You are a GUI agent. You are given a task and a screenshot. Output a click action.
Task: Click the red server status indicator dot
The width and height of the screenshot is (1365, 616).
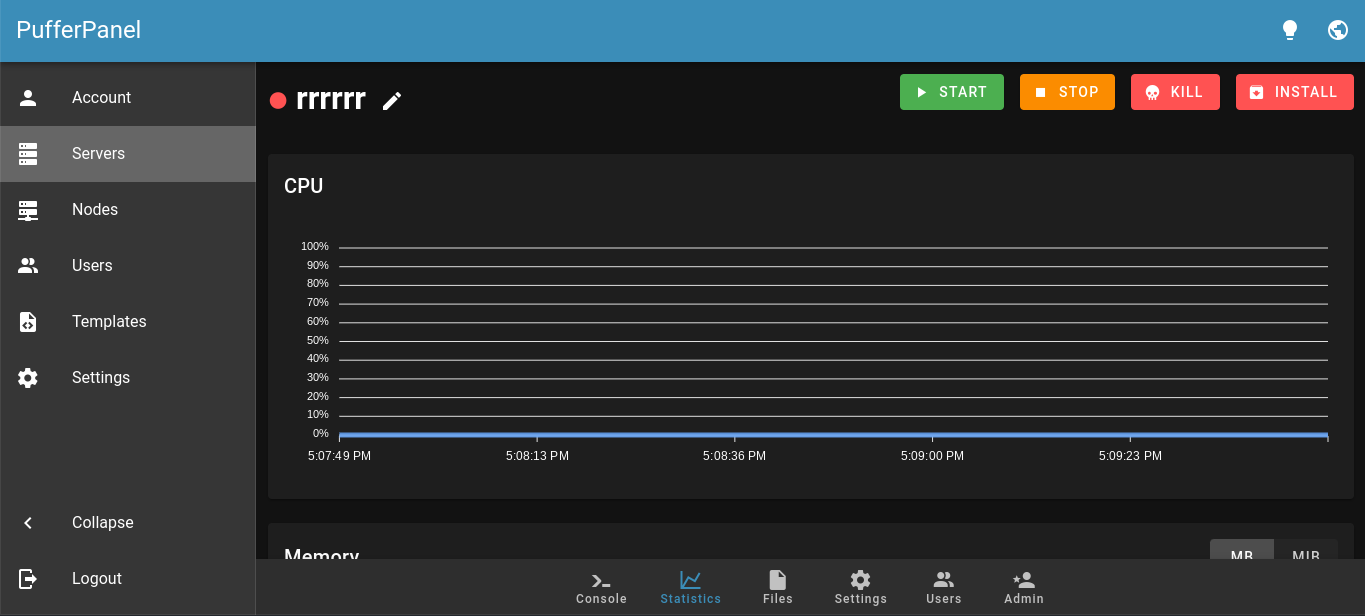(278, 100)
